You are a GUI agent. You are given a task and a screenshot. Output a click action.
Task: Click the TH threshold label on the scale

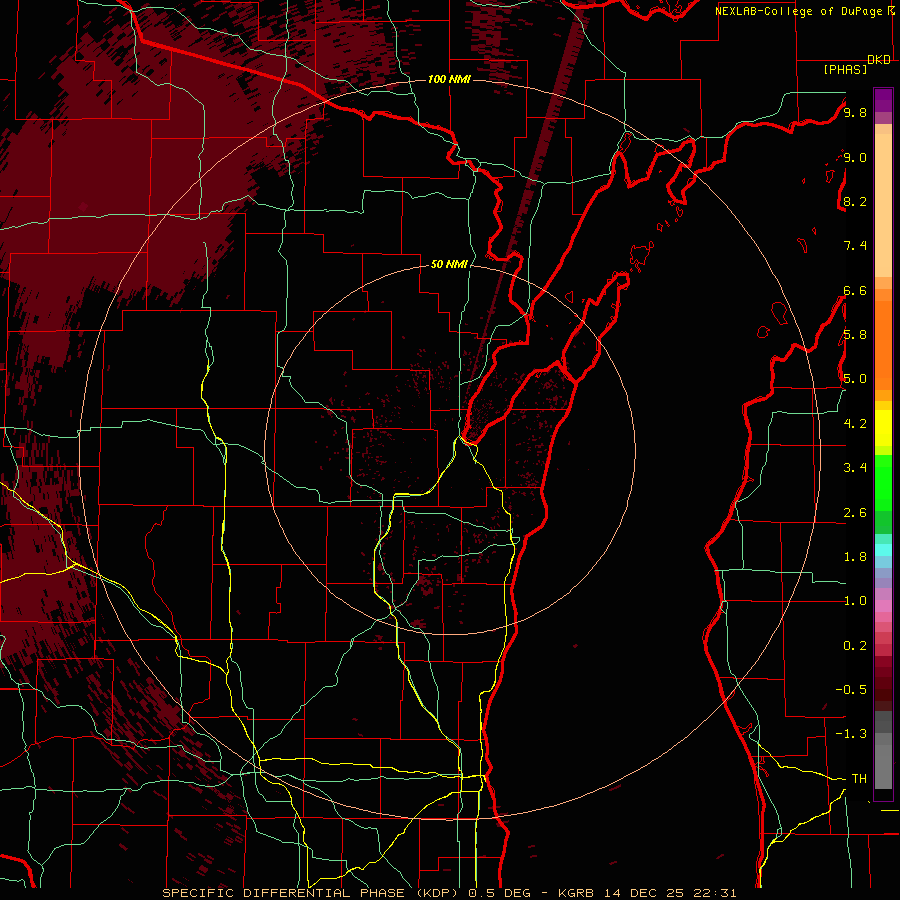[x=859, y=779]
